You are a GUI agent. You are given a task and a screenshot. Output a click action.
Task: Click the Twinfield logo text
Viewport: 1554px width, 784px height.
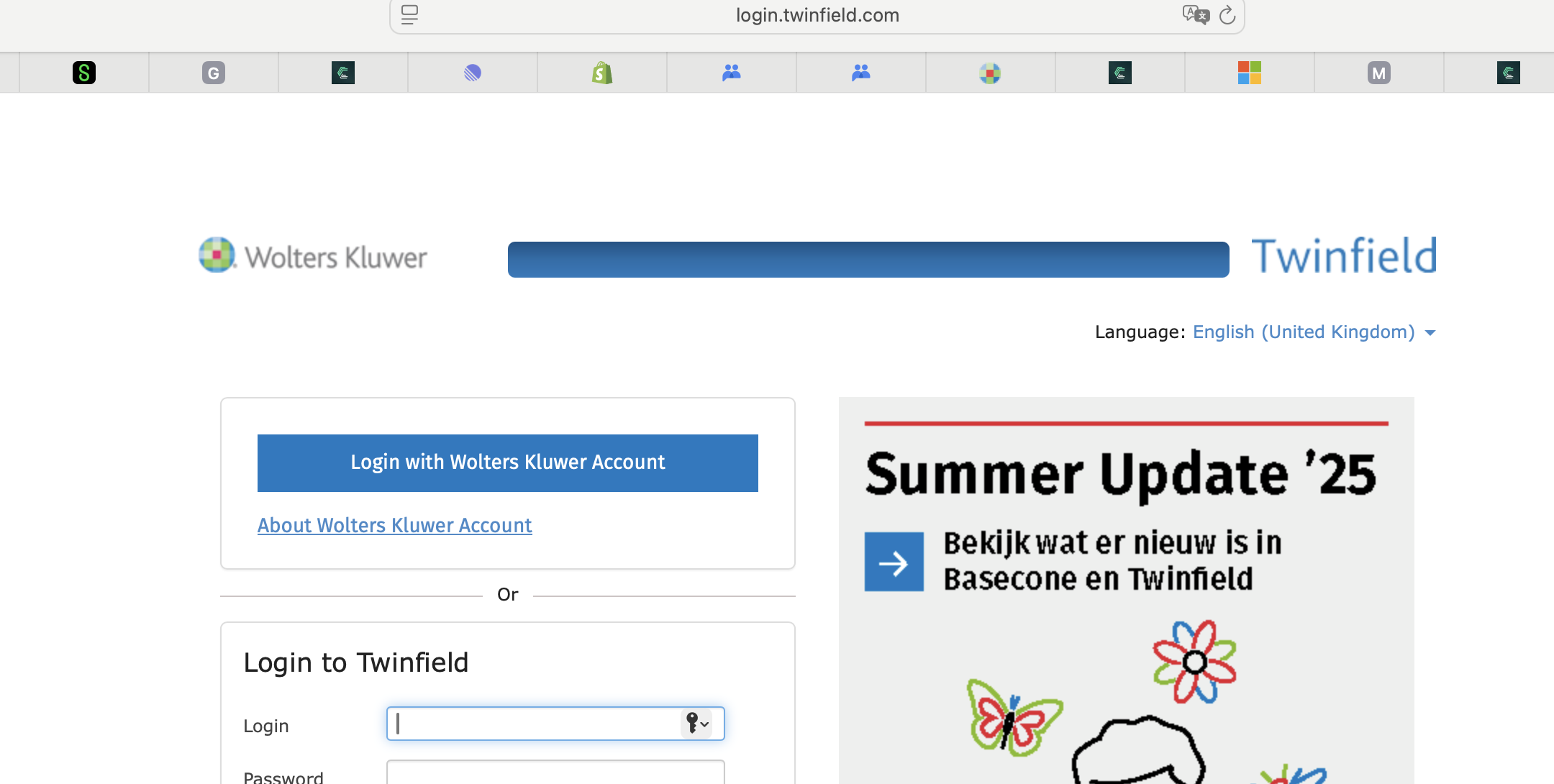click(x=1344, y=256)
